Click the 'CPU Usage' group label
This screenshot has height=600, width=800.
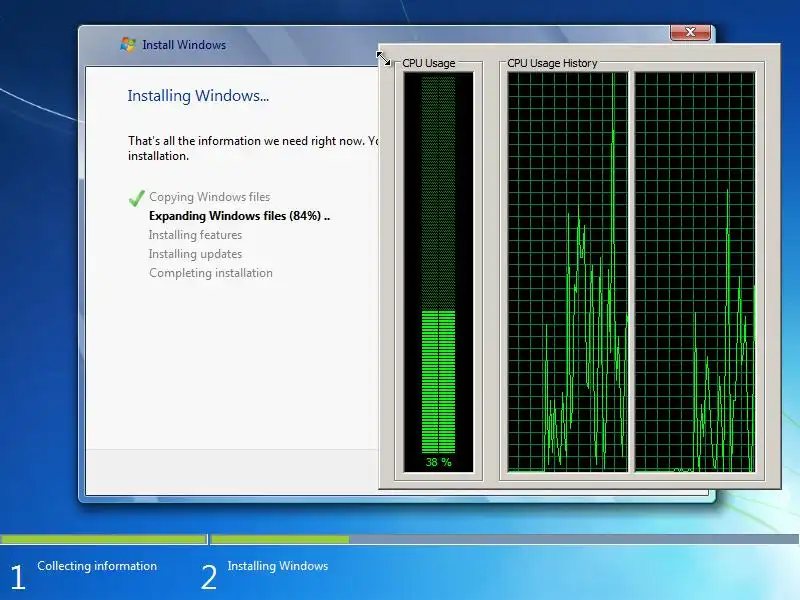click(429, 63)
